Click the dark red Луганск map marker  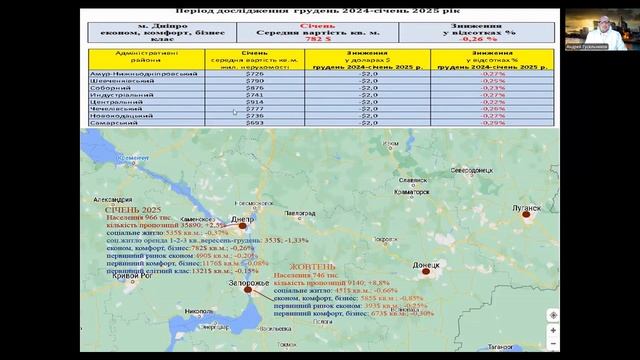[526, 214]
